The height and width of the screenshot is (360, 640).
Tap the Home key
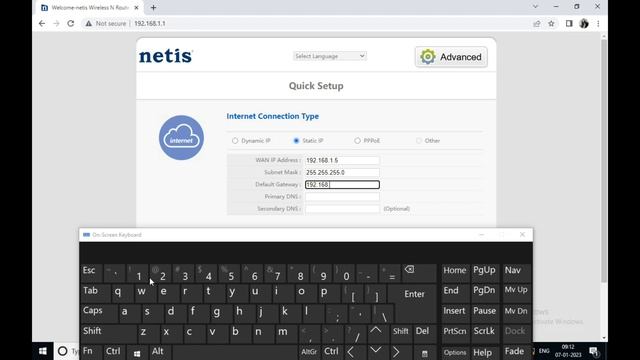pyautogui.click(x=455, y=273)
